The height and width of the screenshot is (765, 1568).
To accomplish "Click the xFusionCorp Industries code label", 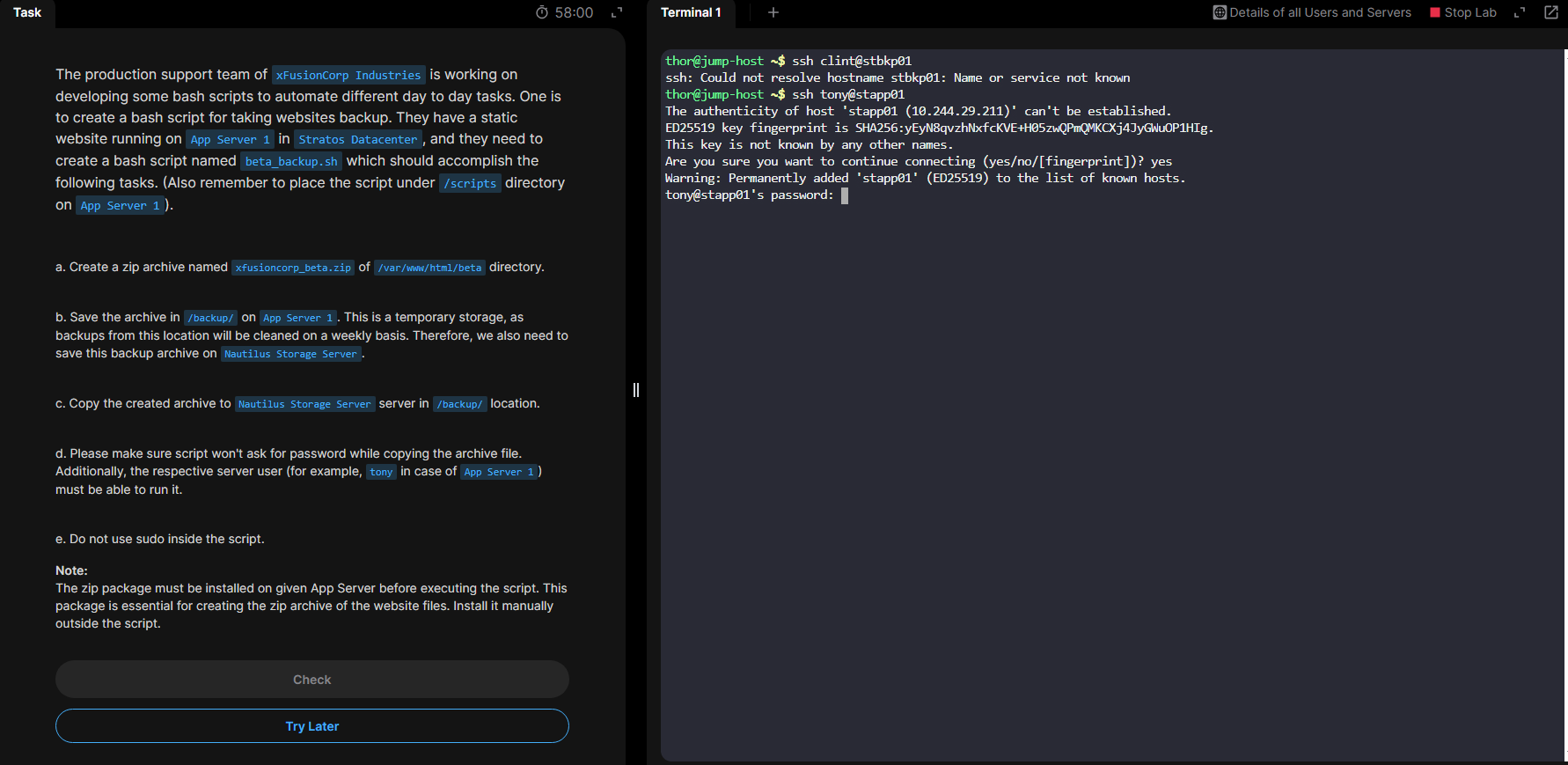I will point(348,76).
